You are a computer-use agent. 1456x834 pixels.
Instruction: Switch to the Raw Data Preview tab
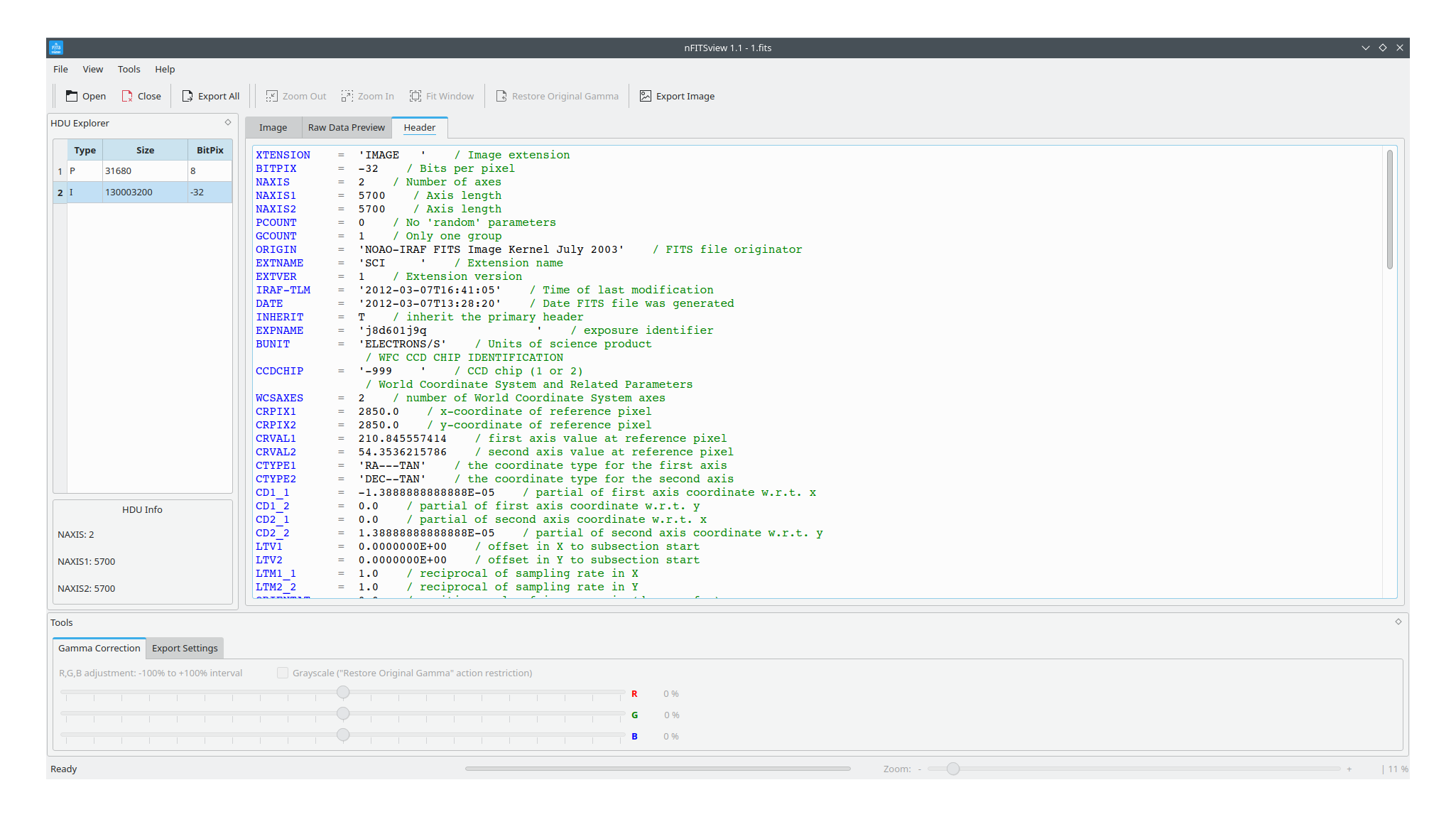tap(346, 127)
